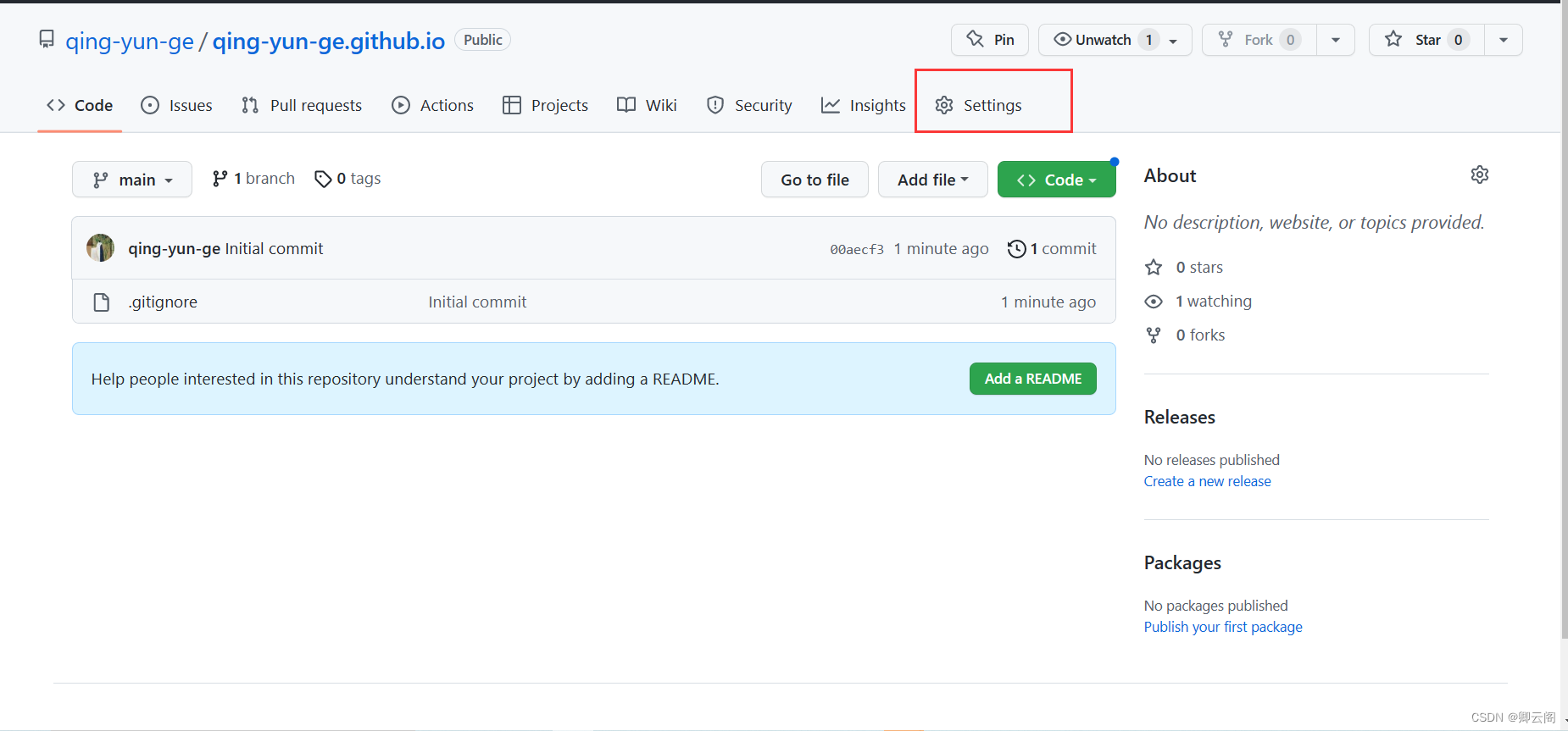Switch to the Code tab
Screen dimensions: 1568x731
tap(80, 105)
